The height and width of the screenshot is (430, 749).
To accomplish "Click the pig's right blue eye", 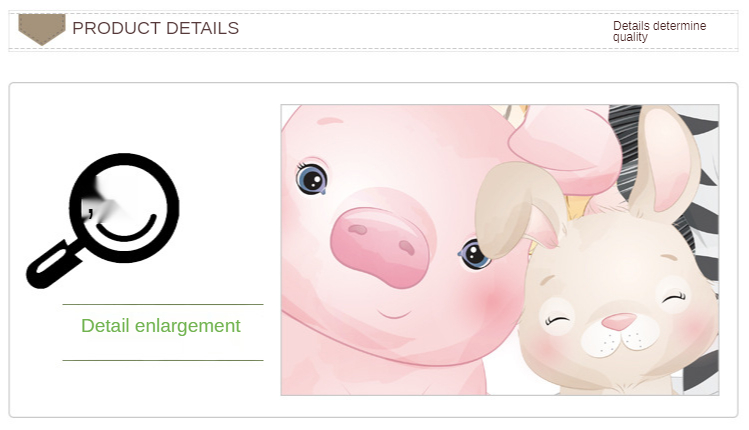I will pos(474,254).
